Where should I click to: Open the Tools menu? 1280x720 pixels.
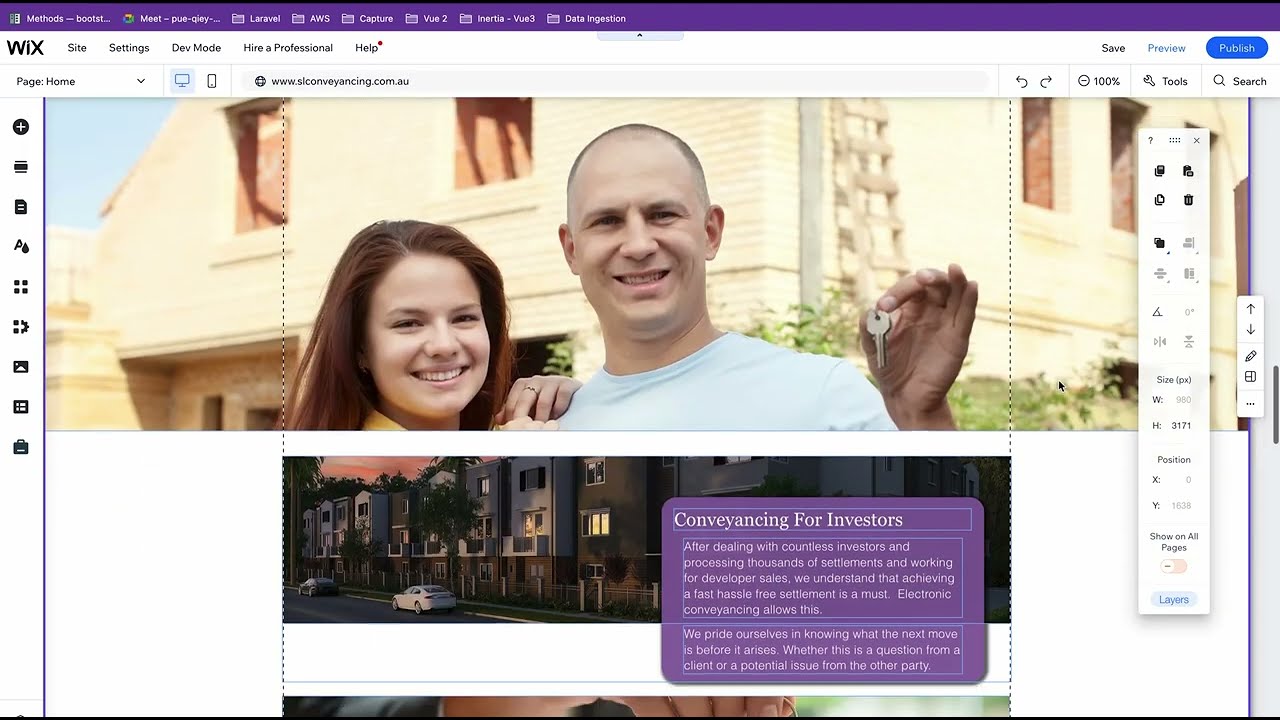pyautogui.click(x=1166, y=81)
